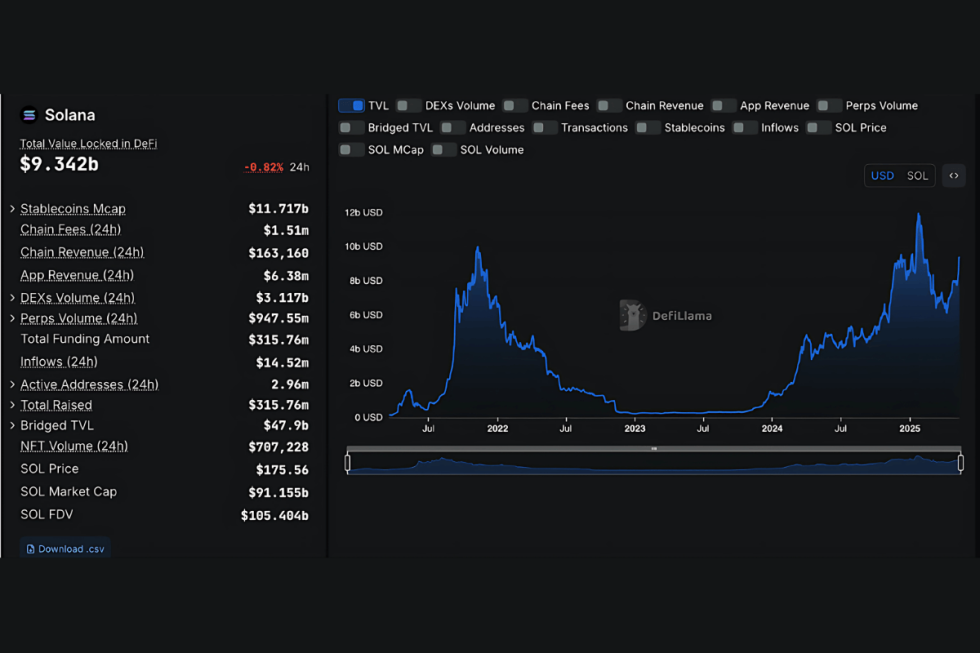Viewport: 980px width, 653px height.
Task: Click the $11.717b stablecoins value
Action: [x=278, y=209]
